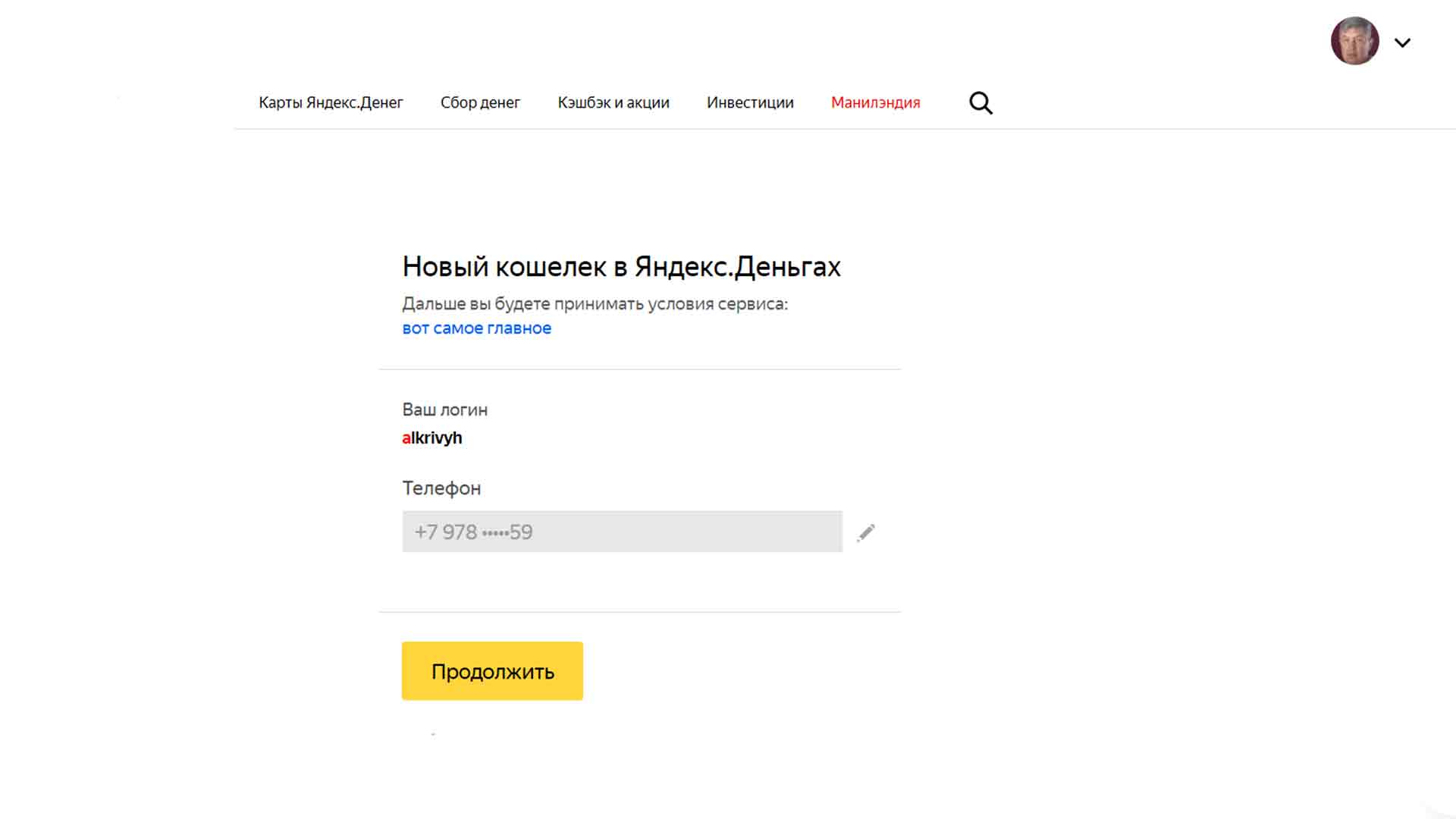The width and height of the screenshot is (1456, 819).
Task: Click the Новый кошелек в Яндекс.Деньгах heading
Action: pos(621,267)
